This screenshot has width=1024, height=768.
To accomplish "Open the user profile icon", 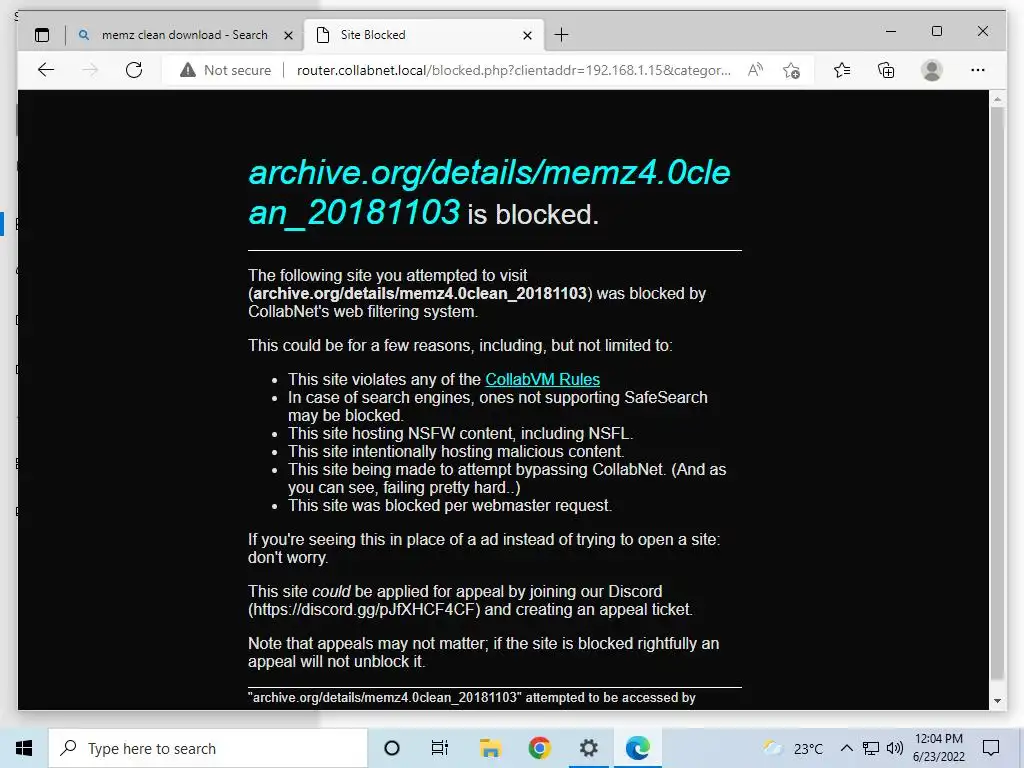I will click(932, 70).
